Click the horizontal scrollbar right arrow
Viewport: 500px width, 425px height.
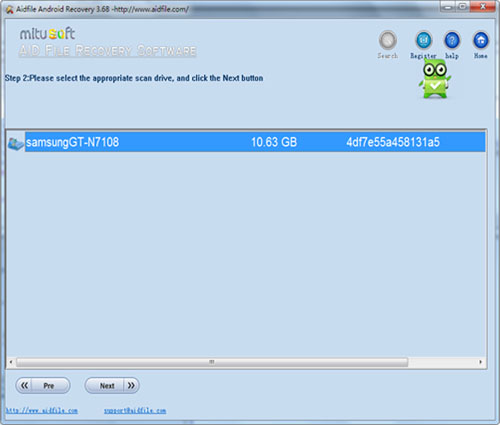coord(480,362)
